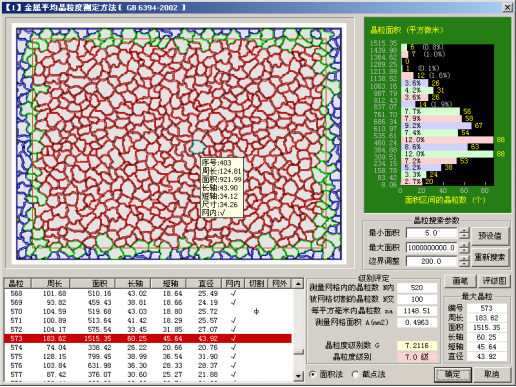This screenshot has height=387, width=516.
Task: Open the 画笔 tool button
Action: 460,281
